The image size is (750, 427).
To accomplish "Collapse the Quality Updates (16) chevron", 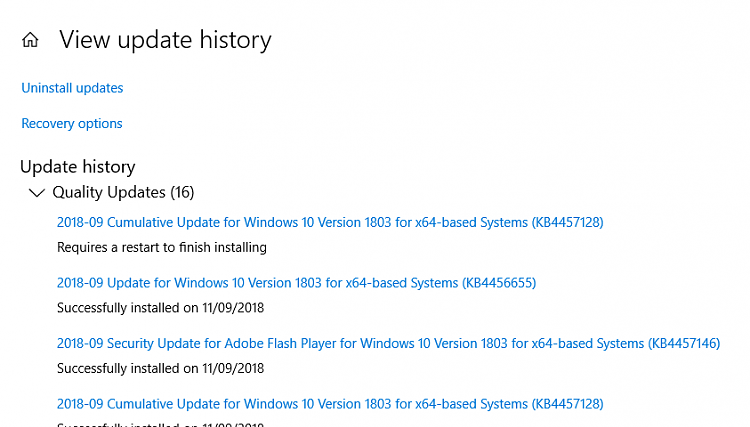I will [37, 193].
